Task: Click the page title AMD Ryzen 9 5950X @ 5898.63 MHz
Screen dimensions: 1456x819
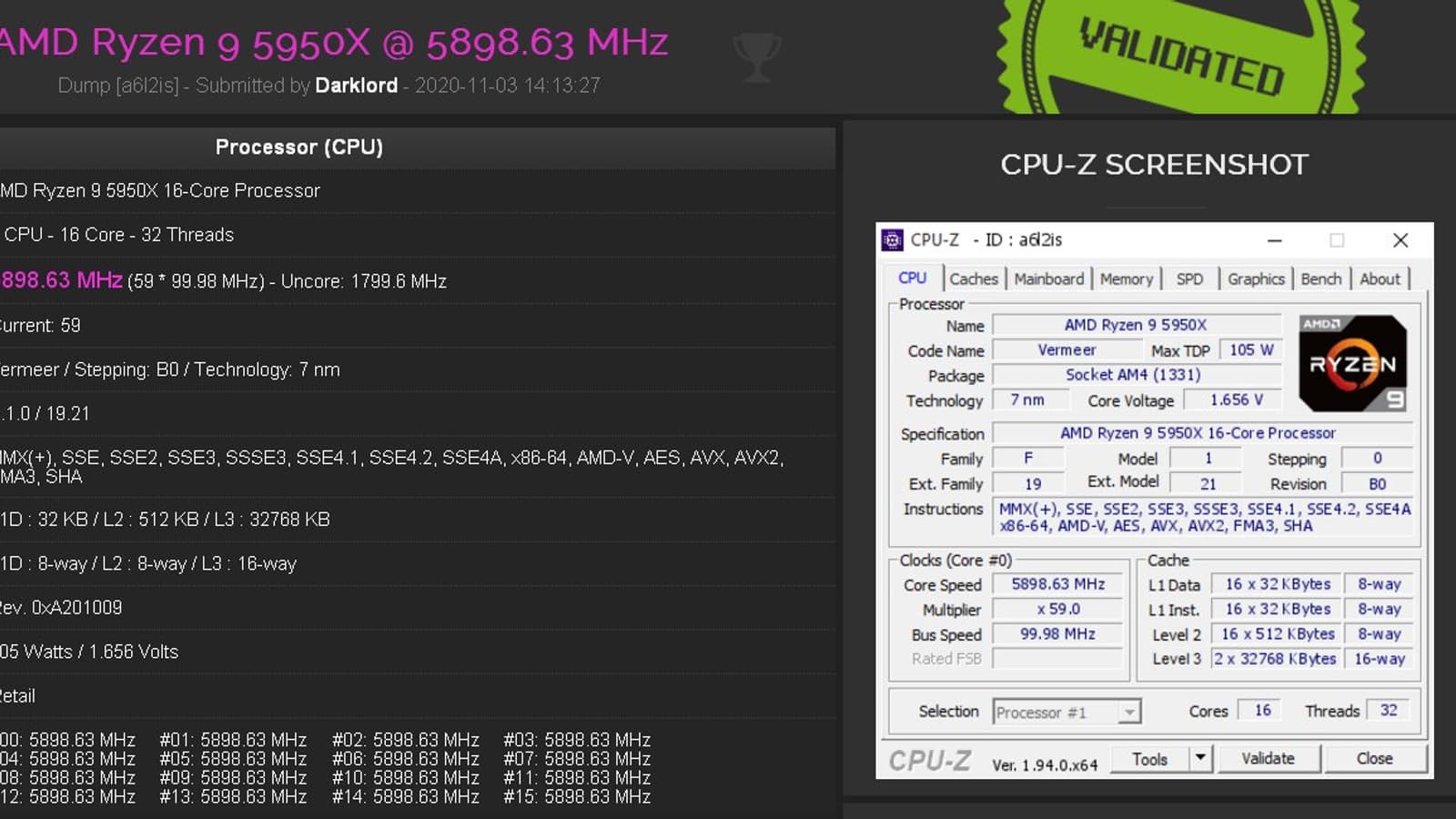Action: point(334,43)
